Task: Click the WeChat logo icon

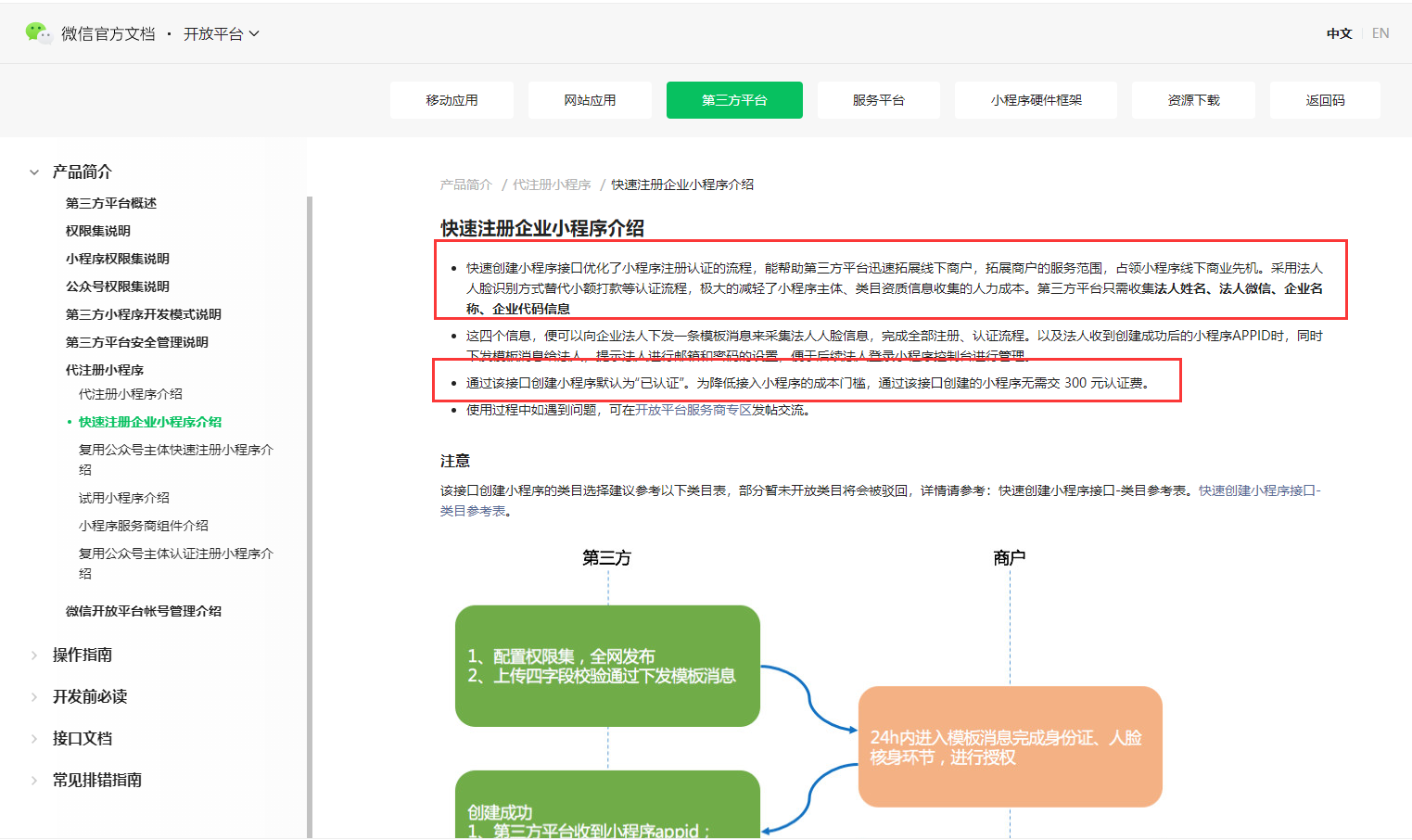Action: [39, 33]
